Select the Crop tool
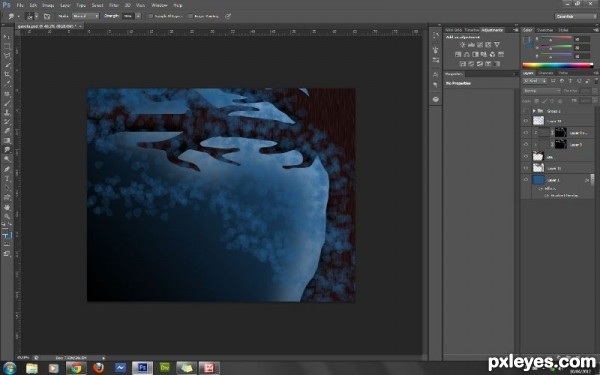 [x=7, y=74]
